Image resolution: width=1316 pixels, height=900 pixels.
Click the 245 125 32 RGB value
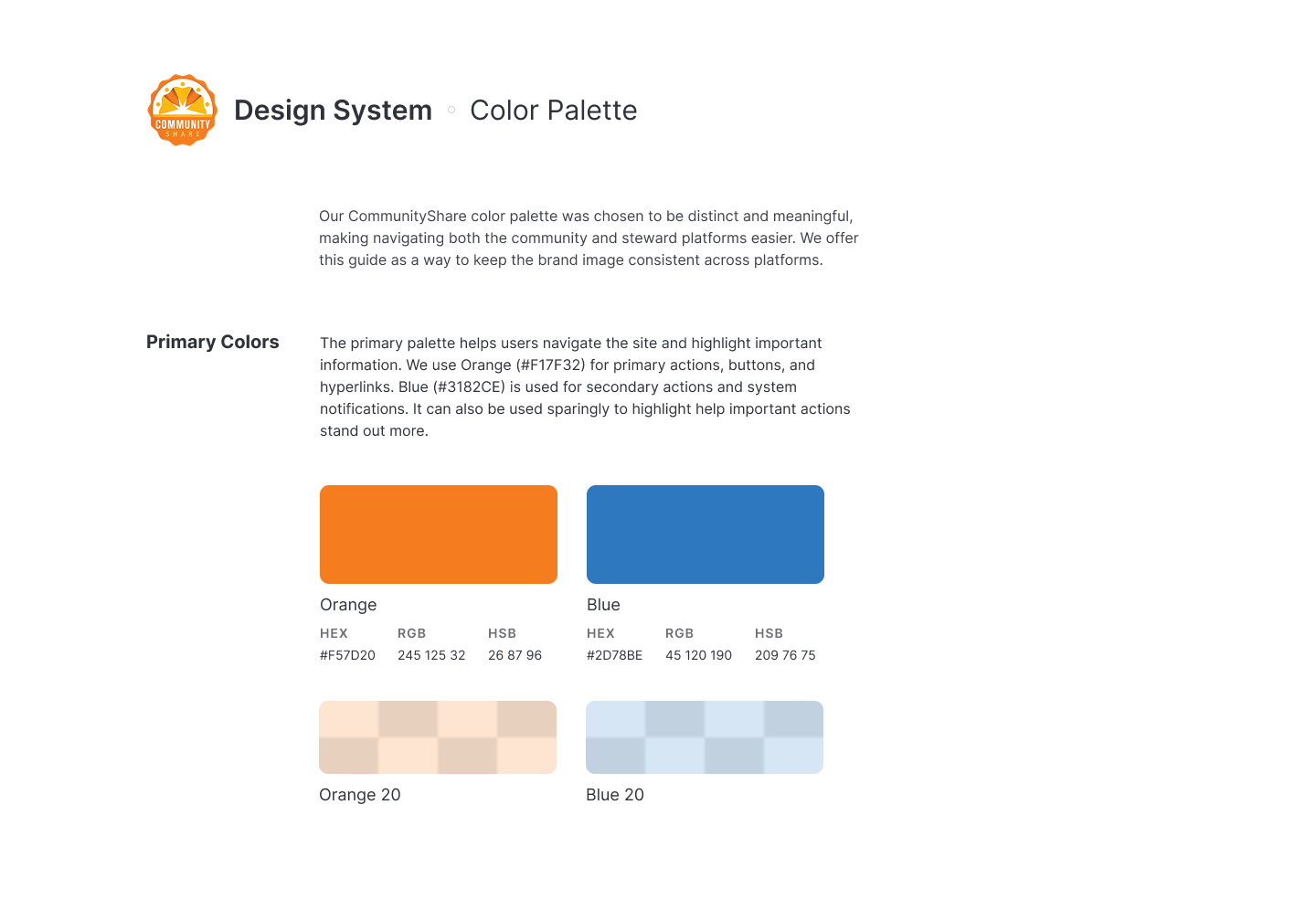click(x=431, y=655)
